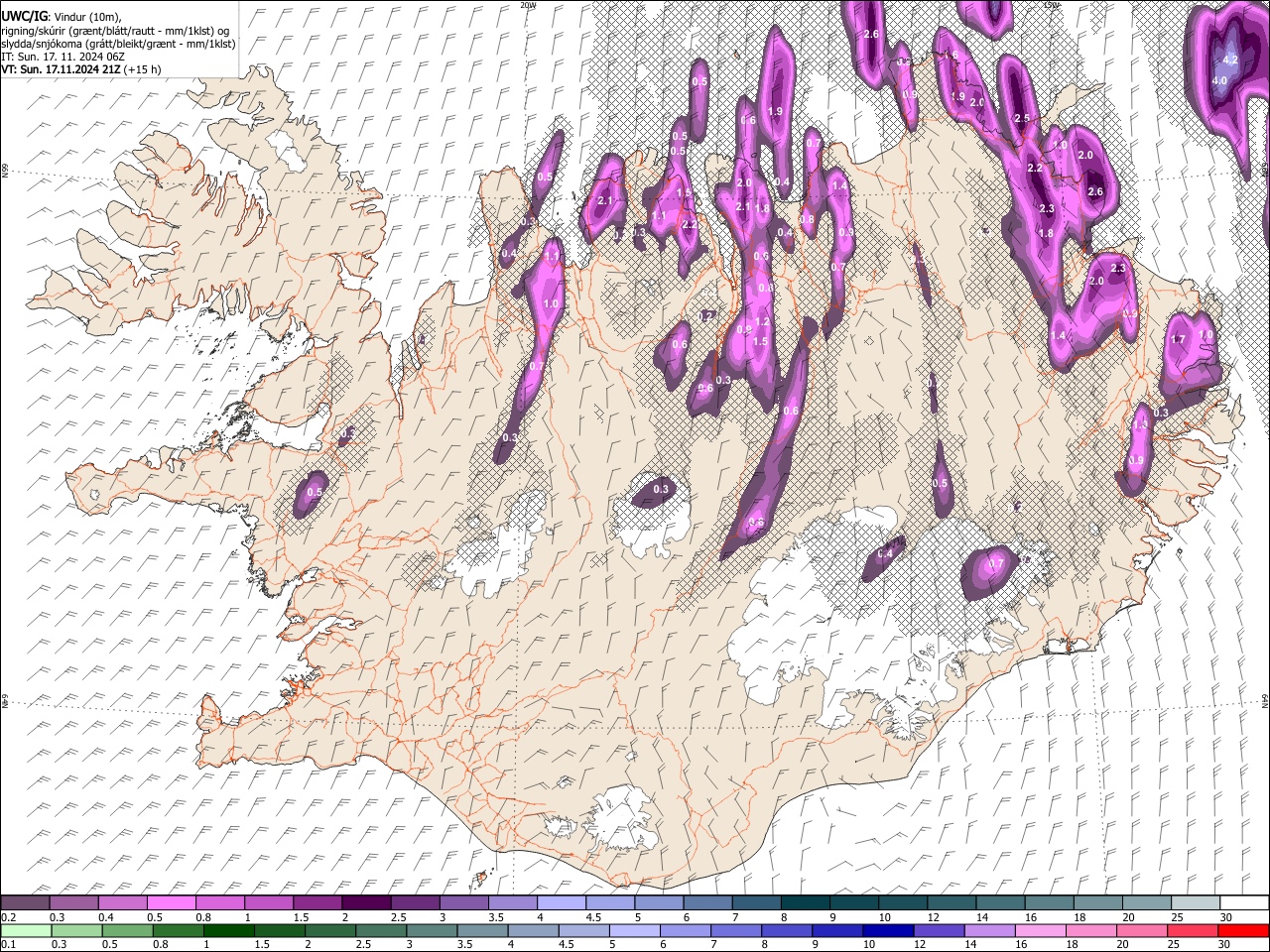This screenshot has height=952, width=1270.
Task: Click the white swatch labeled 30
Action: (1244, 902)
